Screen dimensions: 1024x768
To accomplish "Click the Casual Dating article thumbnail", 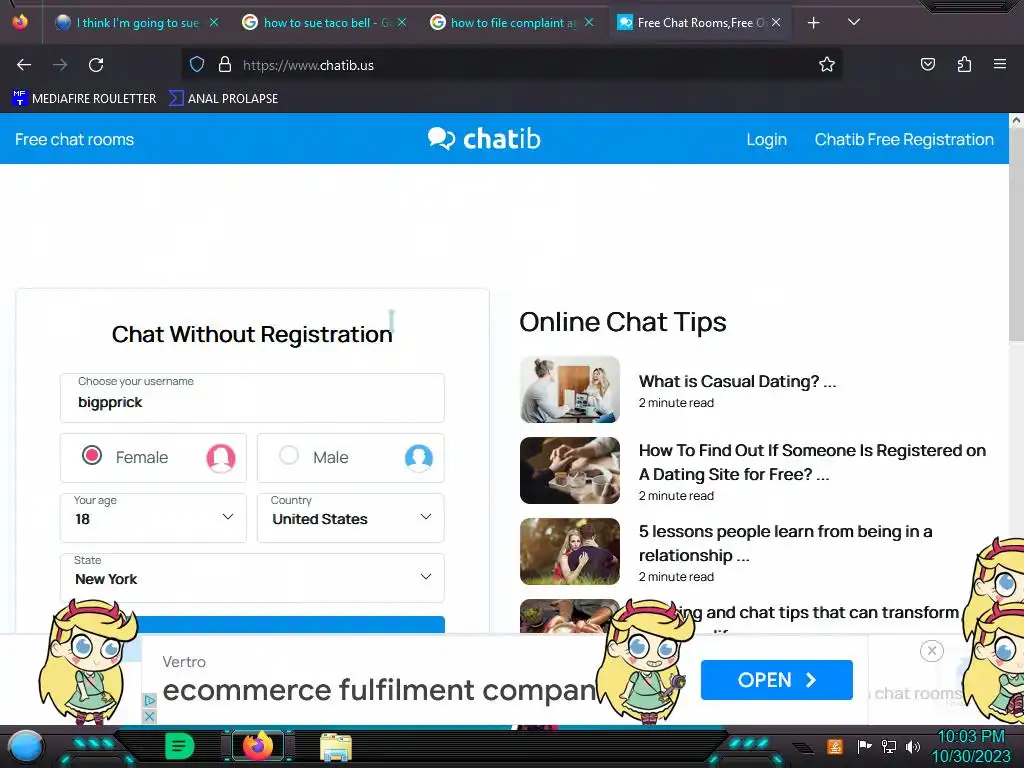I will click(569, 389).
